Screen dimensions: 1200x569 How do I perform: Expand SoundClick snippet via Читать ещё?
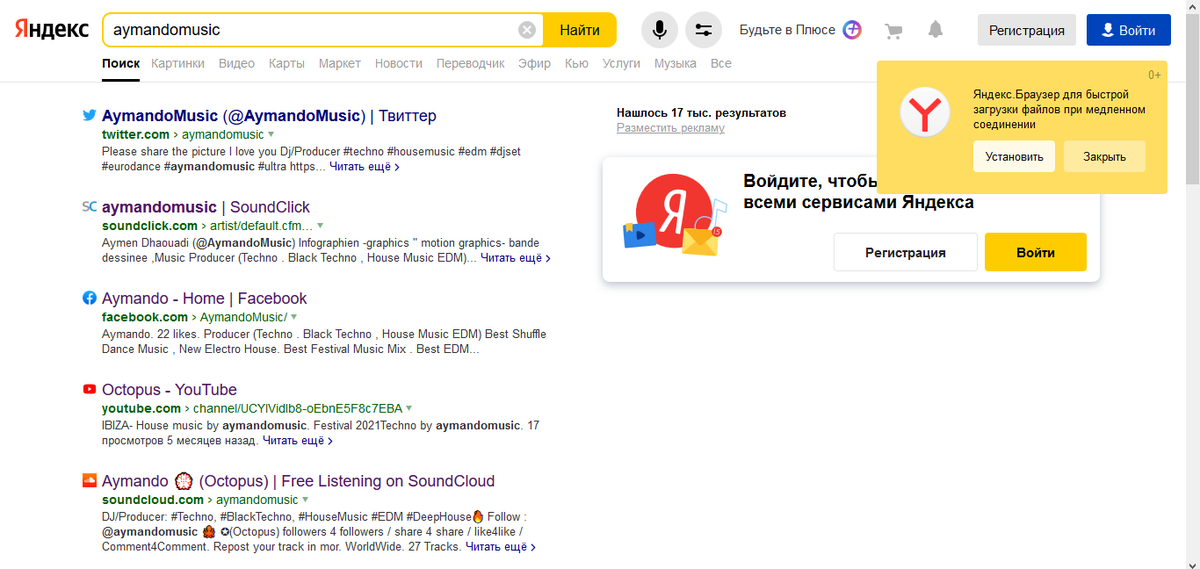coord(515,258)
